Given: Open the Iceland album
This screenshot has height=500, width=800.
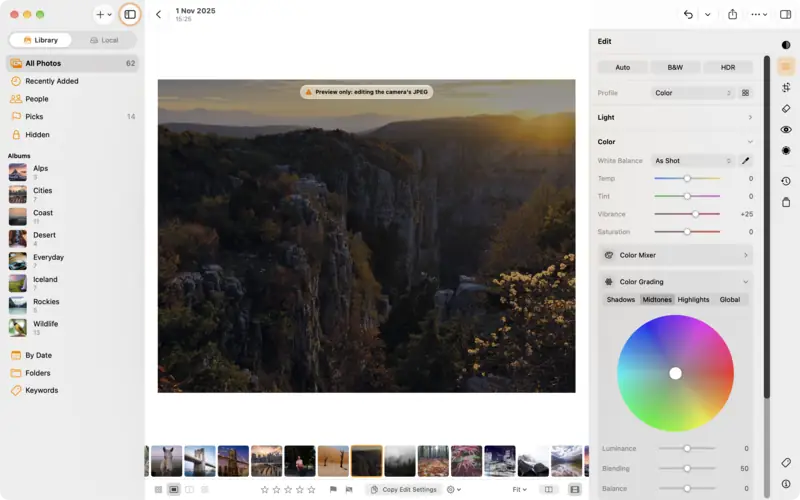Looking at the screenshot, I should tap(72, 283).
